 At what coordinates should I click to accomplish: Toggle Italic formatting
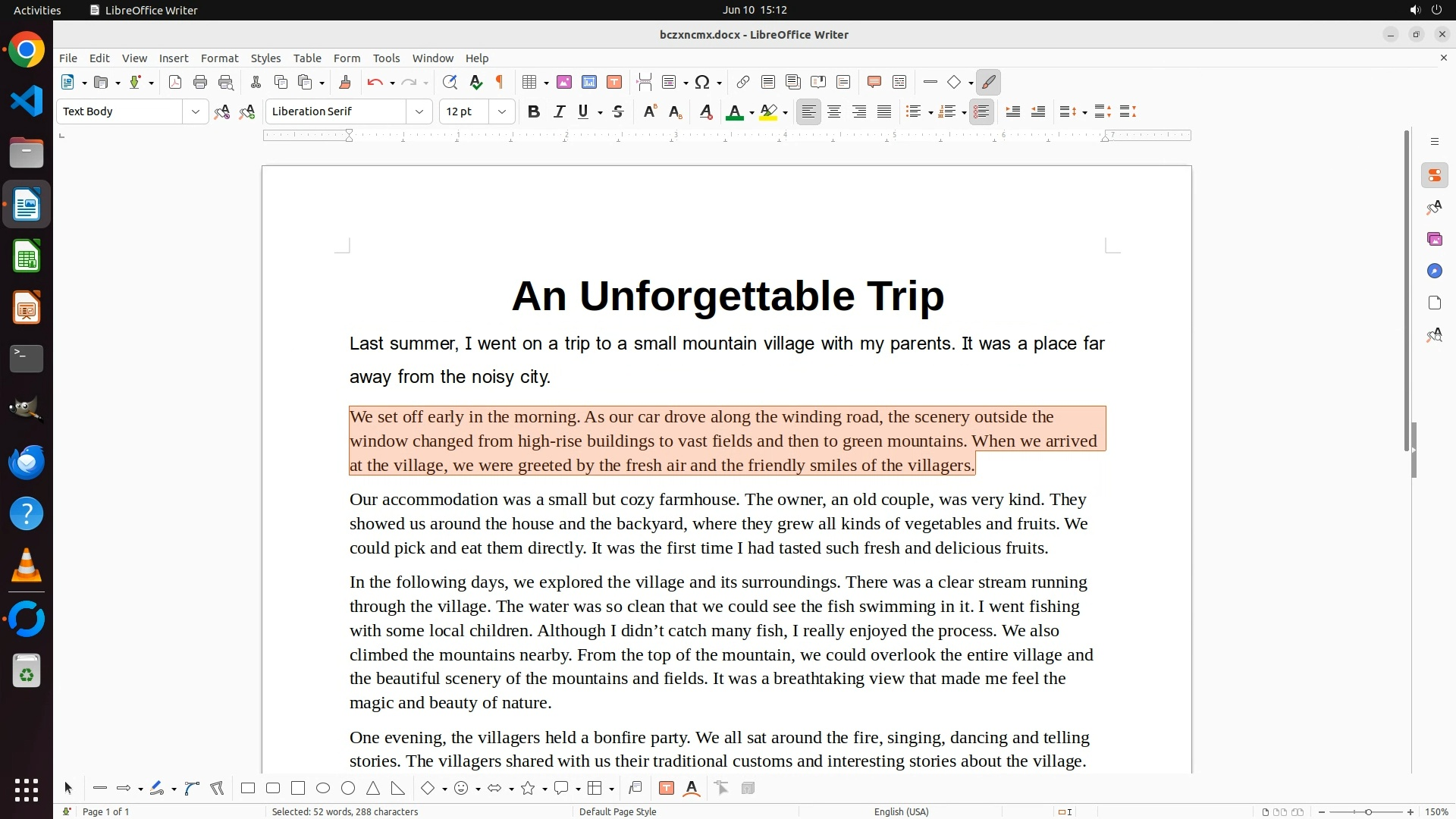(x=560, y=112)
